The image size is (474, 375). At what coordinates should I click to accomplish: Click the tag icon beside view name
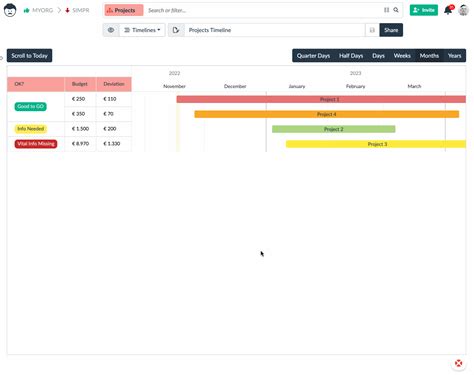(176, 30)
